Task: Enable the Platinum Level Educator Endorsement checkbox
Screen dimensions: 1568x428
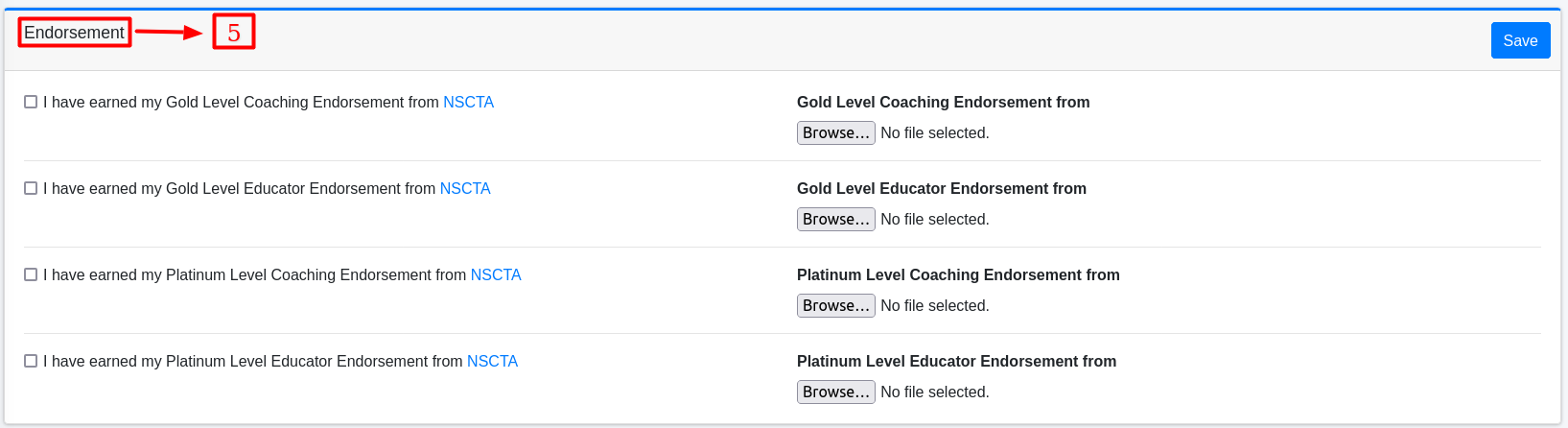Action: [31, 361]
